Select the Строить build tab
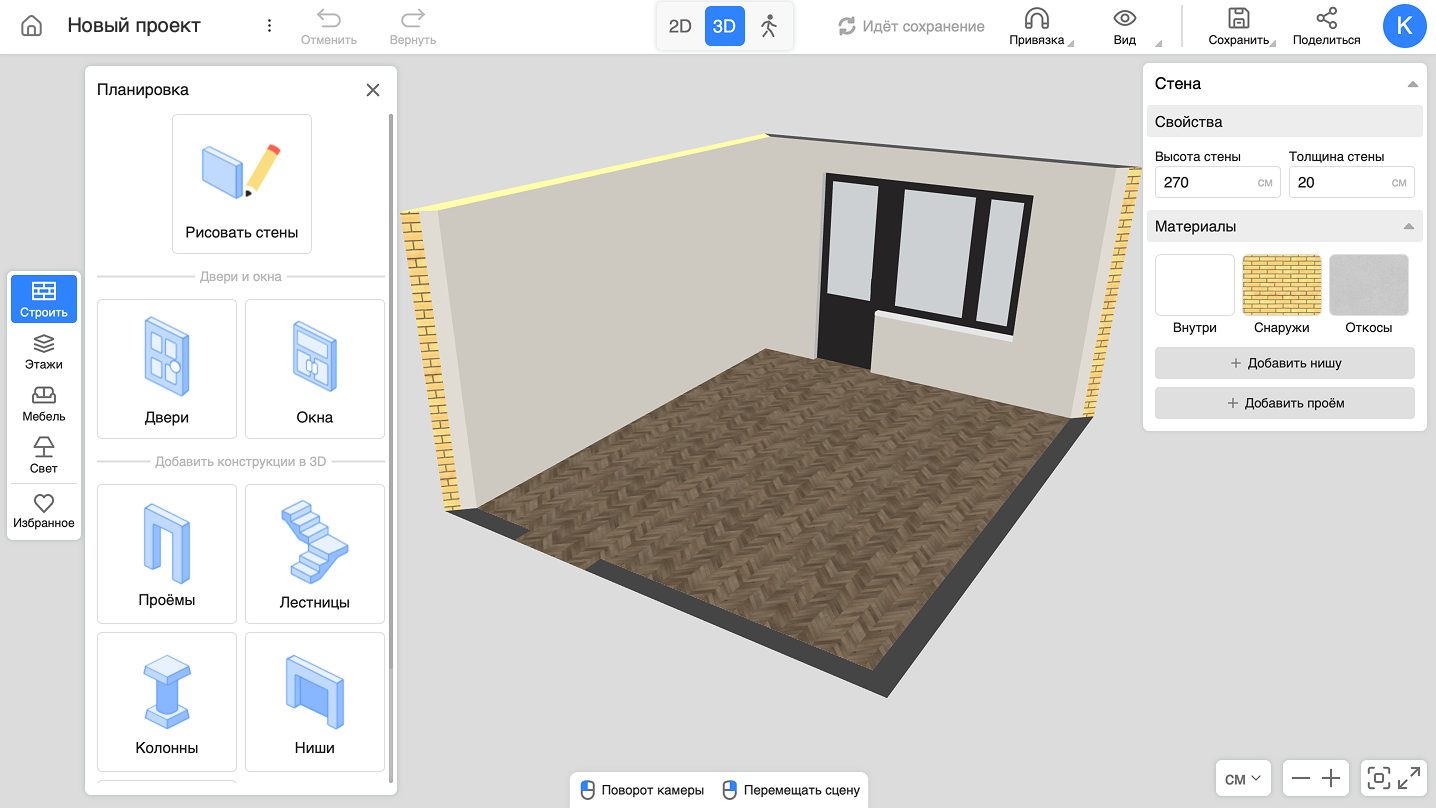Image resolution: width=1436 pixels, height=808 pixels. [44, 299]
